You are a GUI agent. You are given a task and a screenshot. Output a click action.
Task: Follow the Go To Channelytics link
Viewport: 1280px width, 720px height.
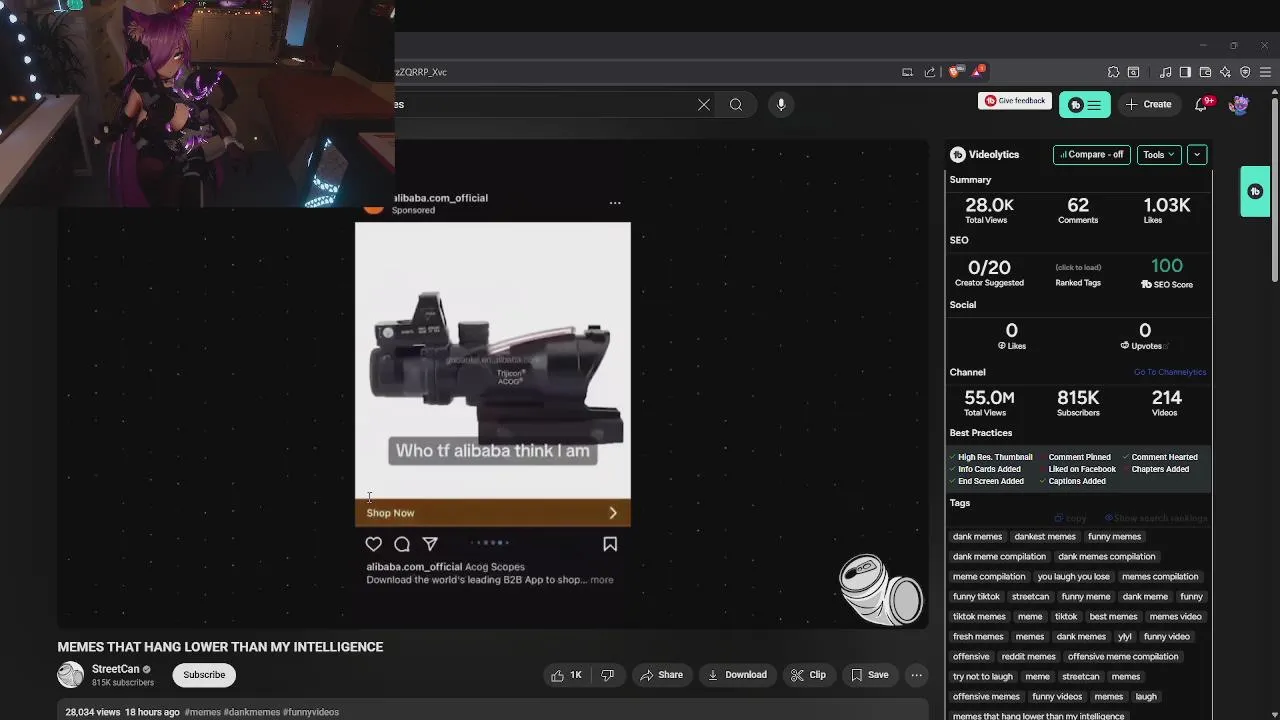(1170, 372)
